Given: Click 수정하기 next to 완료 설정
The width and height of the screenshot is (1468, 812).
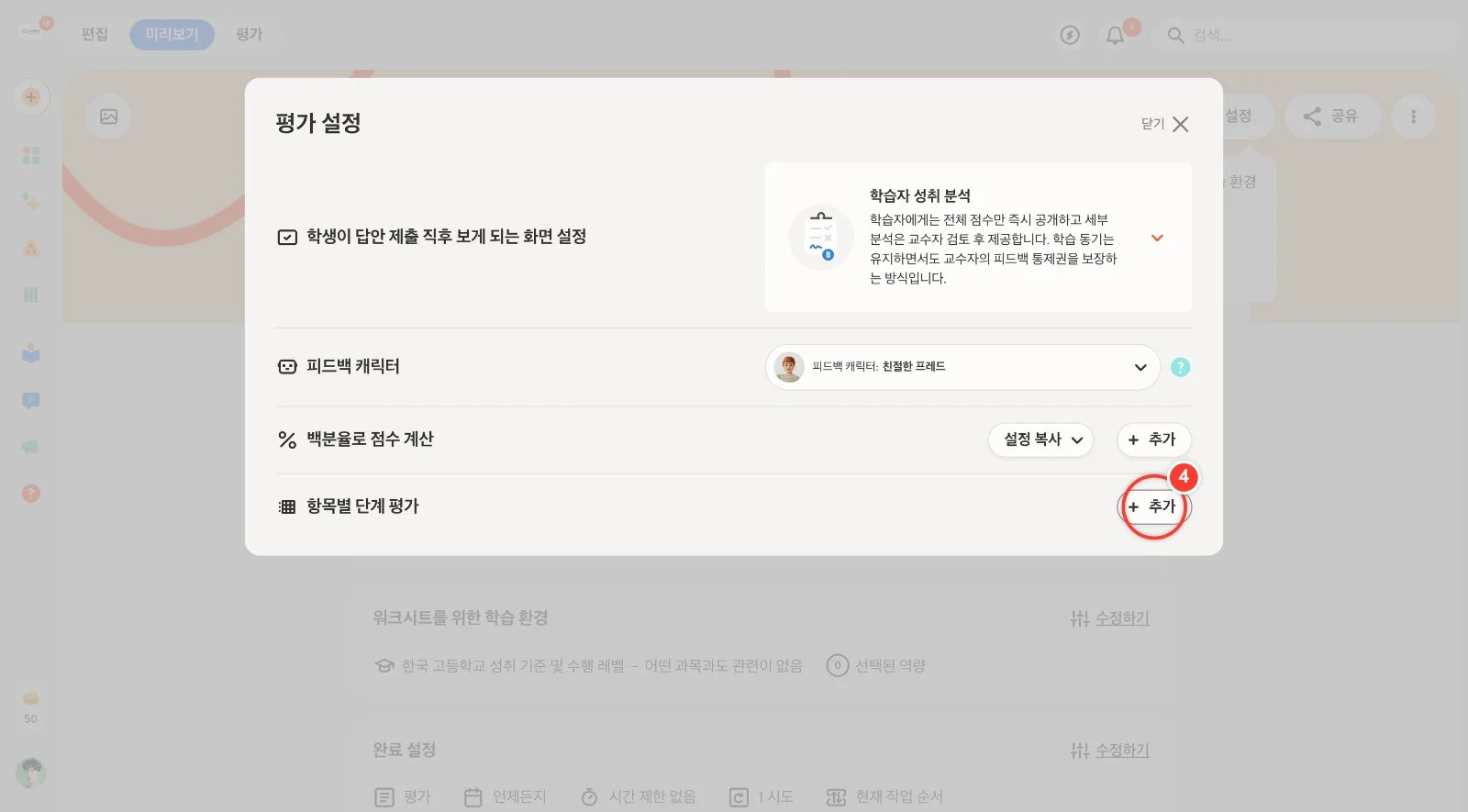Looking at the screenshot, I should point(1110,751).
